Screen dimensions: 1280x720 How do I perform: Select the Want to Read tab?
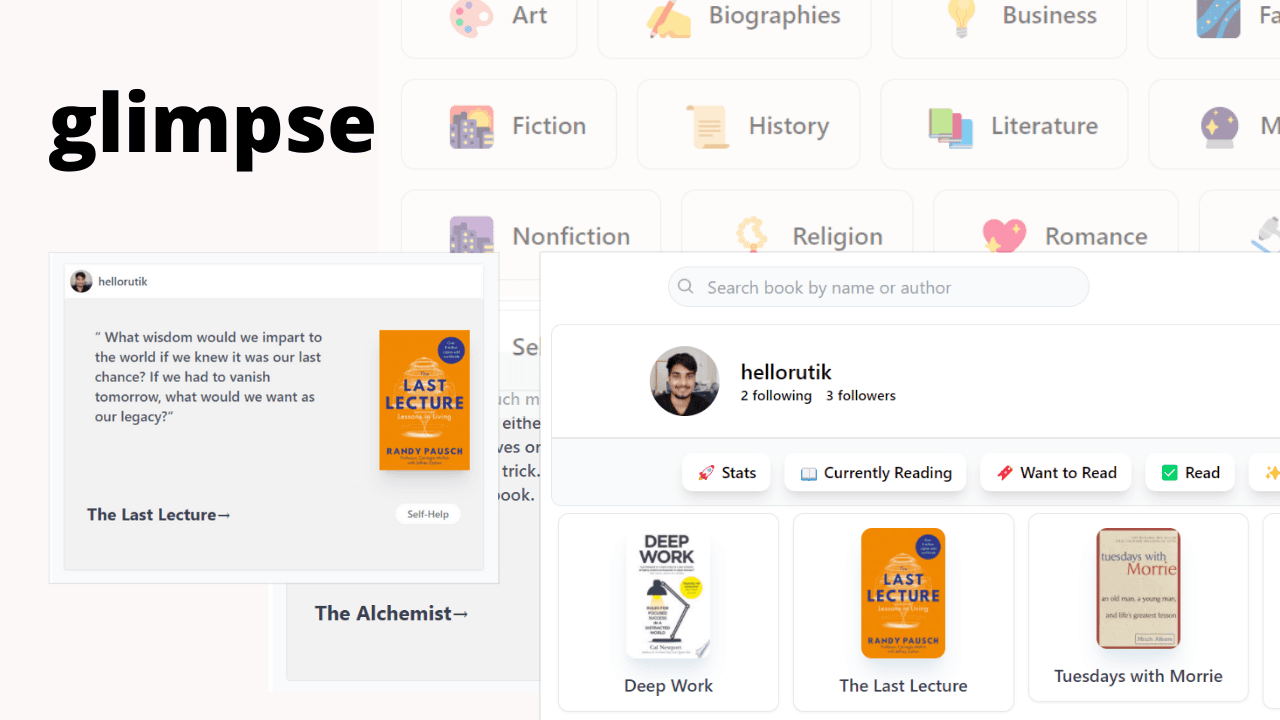pyautogui.click(x=1055, y=473)
